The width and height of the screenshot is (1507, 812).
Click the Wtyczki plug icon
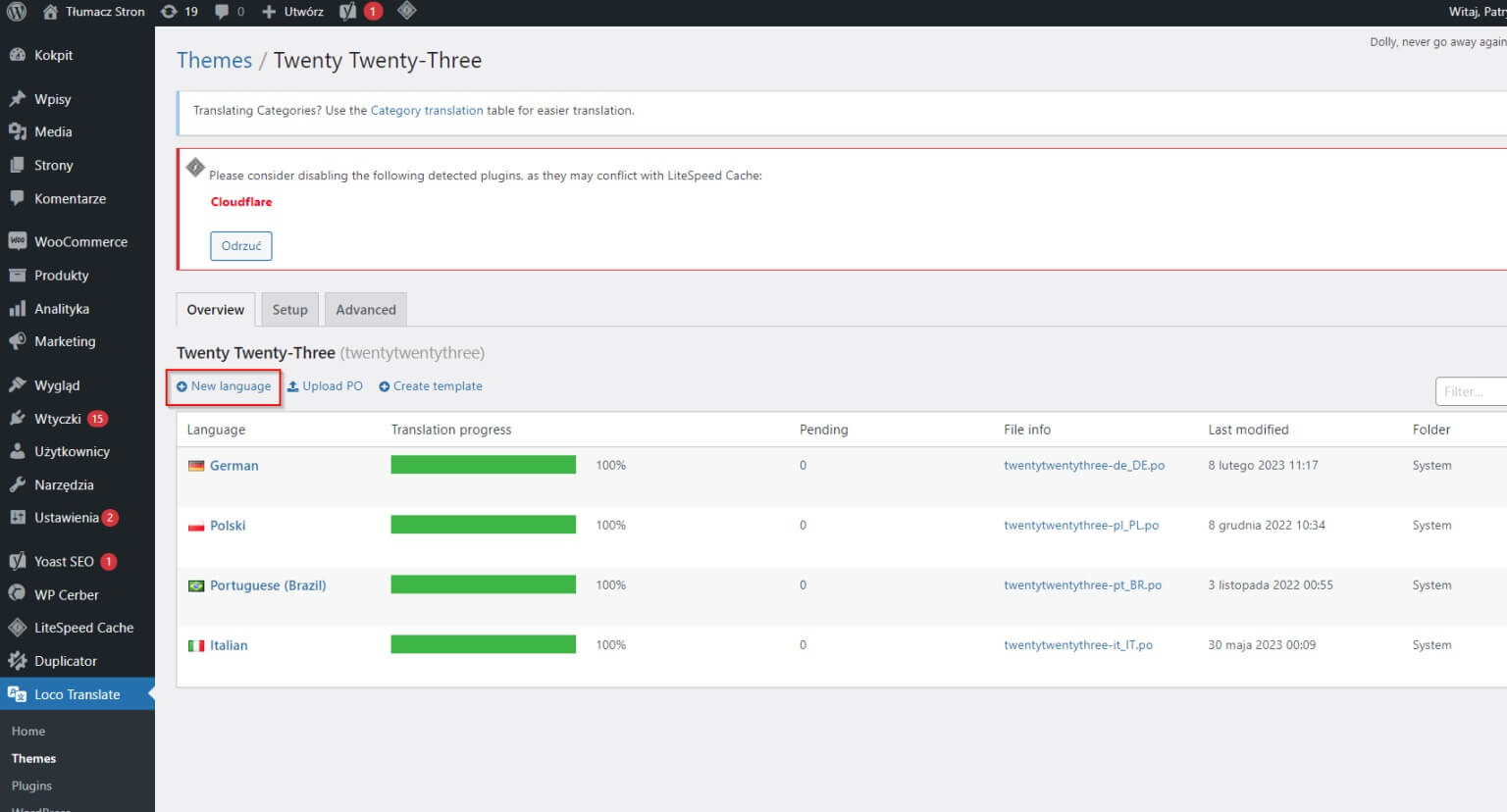tap(18, 419)
